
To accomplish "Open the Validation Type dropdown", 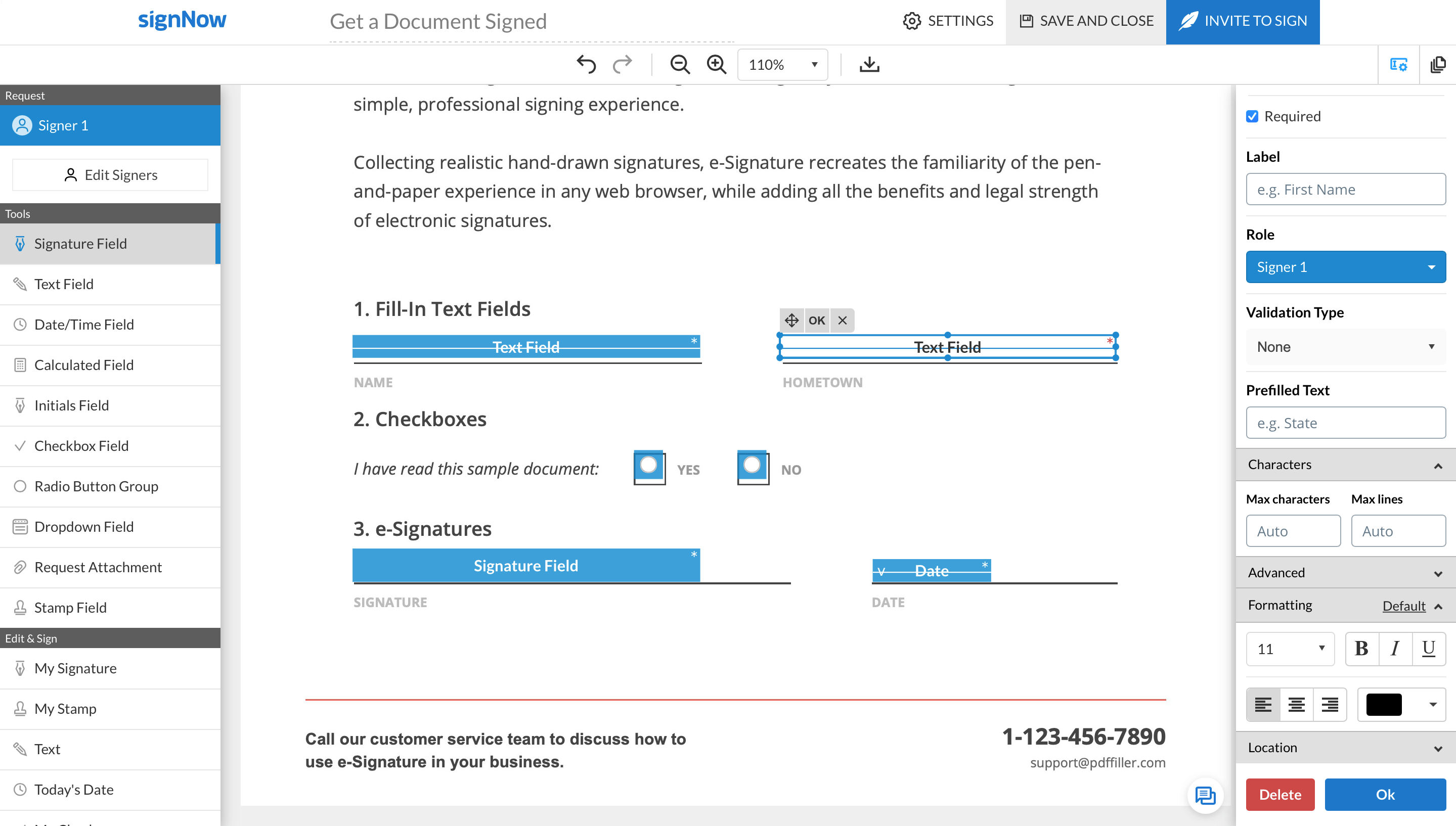I will point(1345,347).
